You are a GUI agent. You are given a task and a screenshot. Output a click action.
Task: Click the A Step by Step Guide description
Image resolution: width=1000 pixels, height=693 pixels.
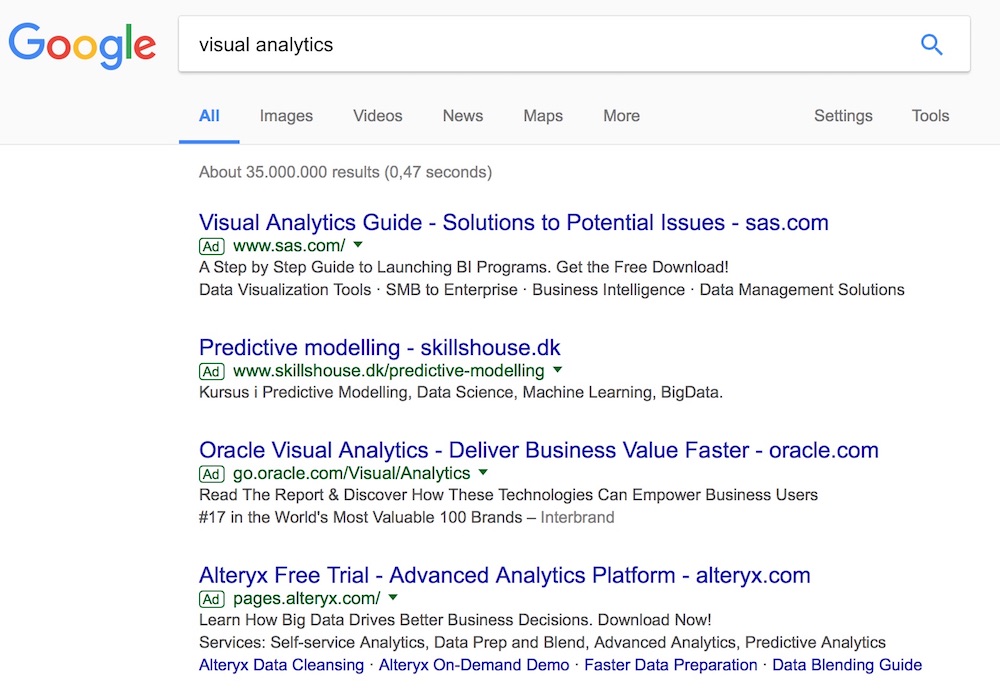pyautogui.click(x=464, y=267)
